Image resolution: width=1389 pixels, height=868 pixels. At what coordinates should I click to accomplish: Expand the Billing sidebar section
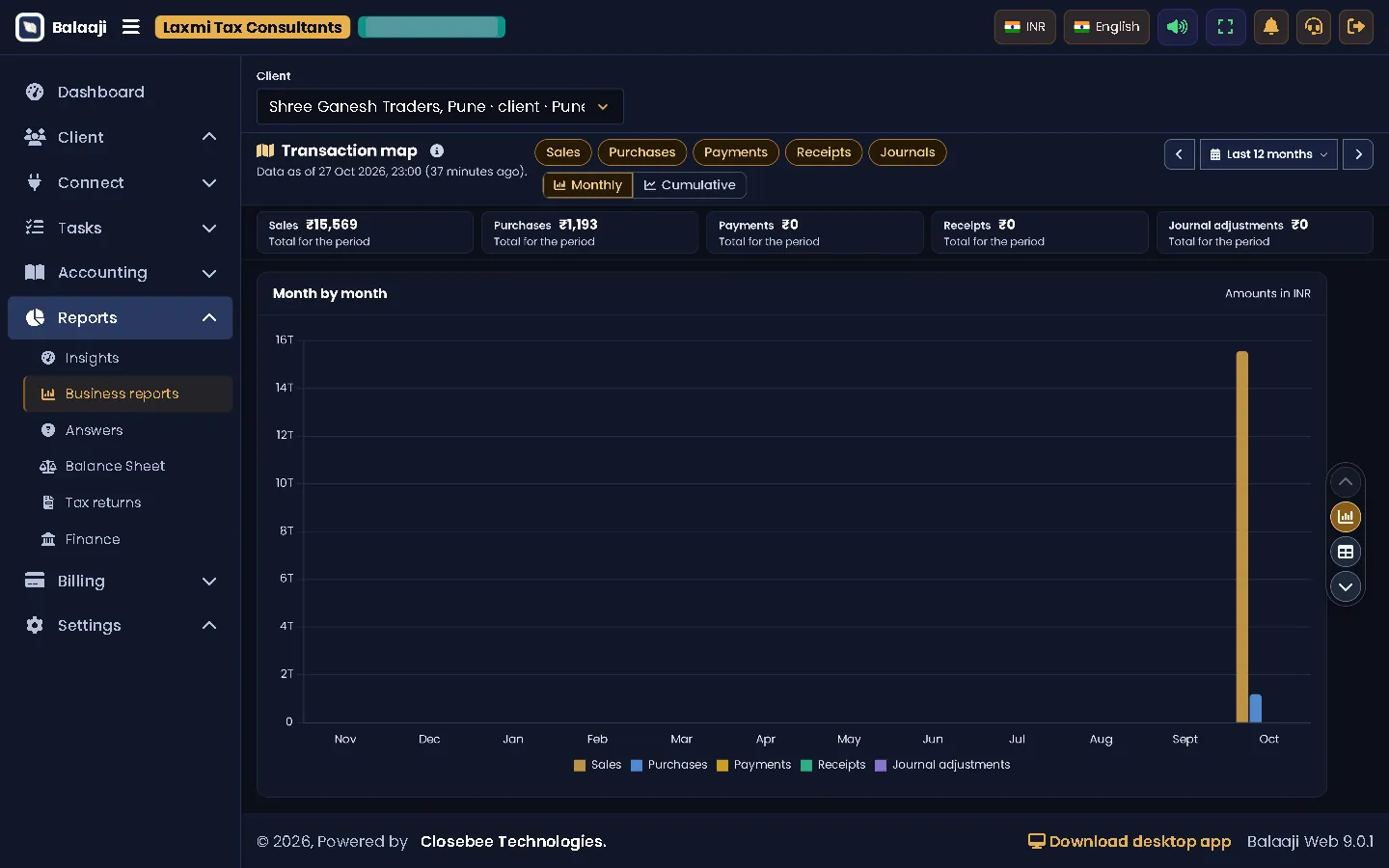coord(121,581)
